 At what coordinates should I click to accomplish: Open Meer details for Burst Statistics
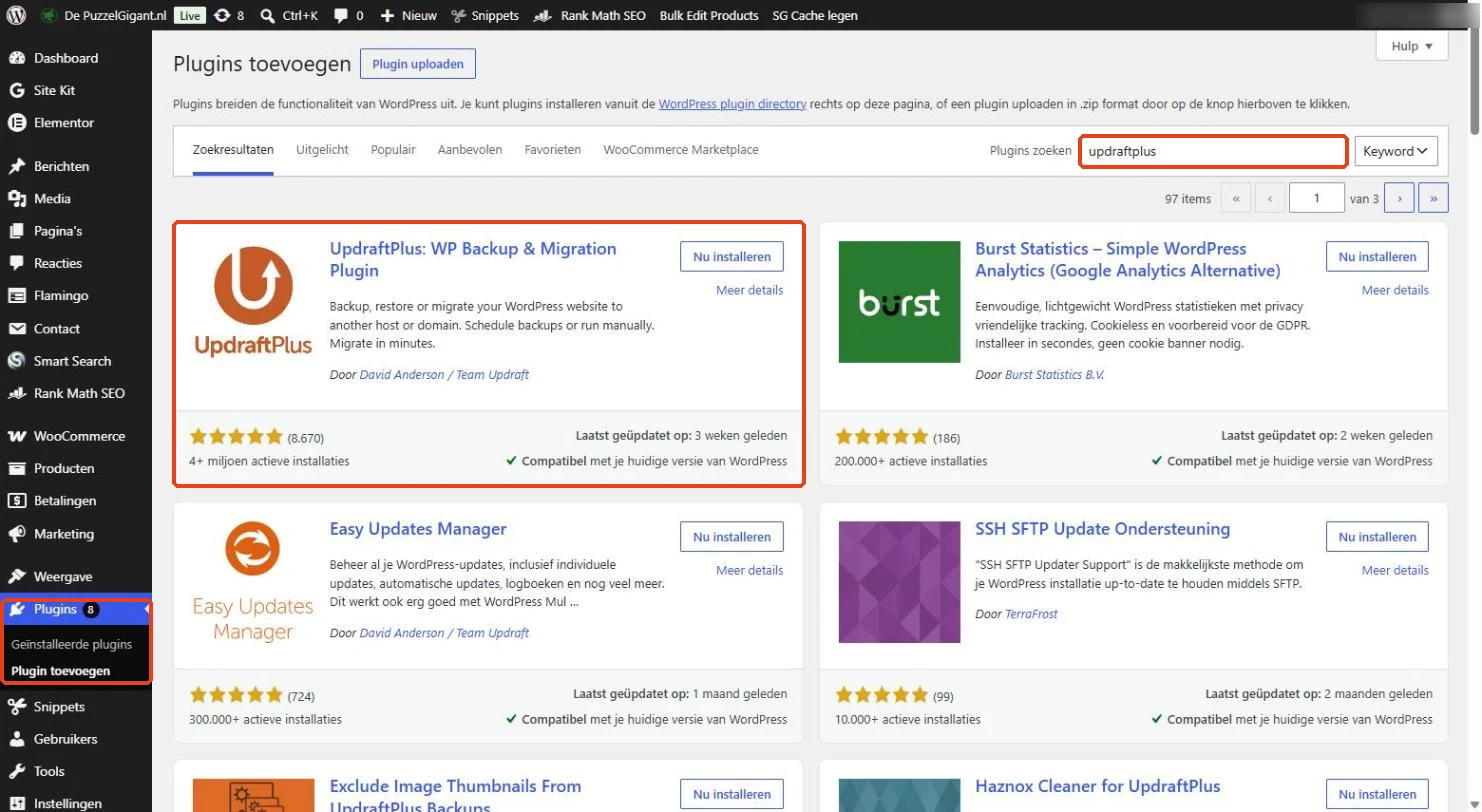(x=1395, y=290)
